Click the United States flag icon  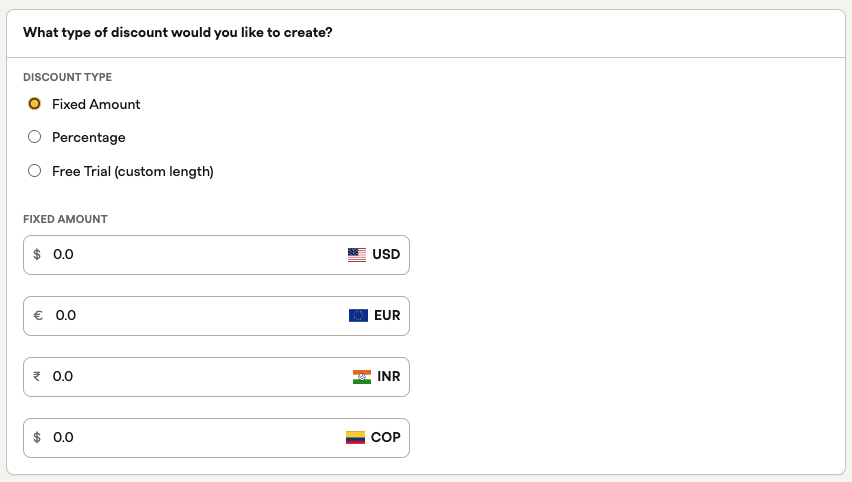pyautogui.click(x=357, y=254)
